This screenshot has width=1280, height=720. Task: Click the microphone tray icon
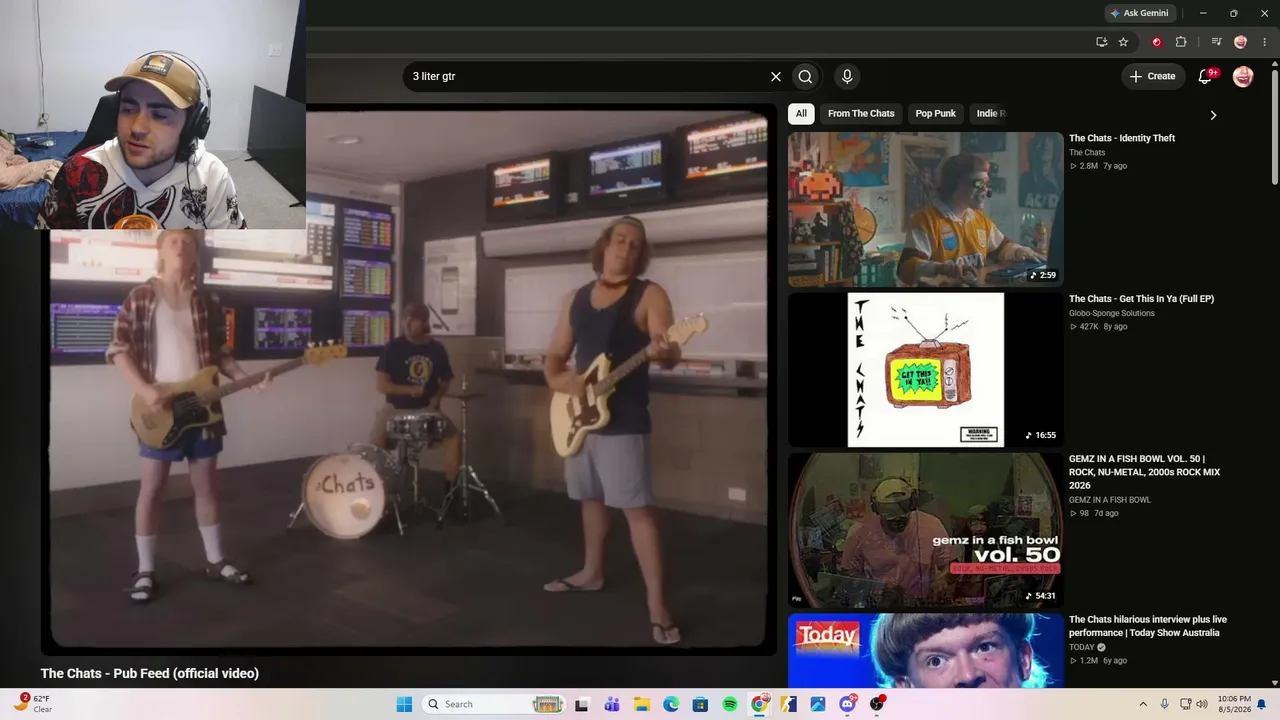[x=1164, y=704]
